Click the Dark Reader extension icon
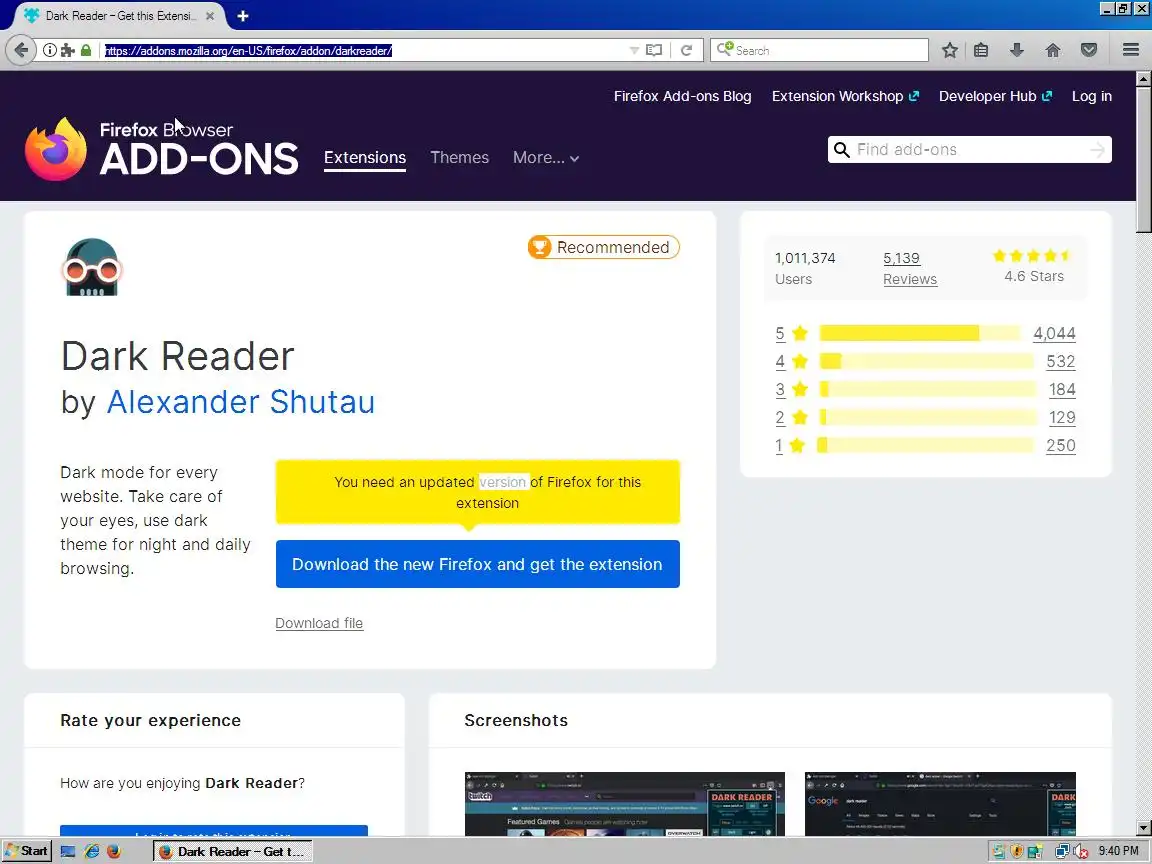1152x864 pixels. pyautogui.click(x=92, y=267)
